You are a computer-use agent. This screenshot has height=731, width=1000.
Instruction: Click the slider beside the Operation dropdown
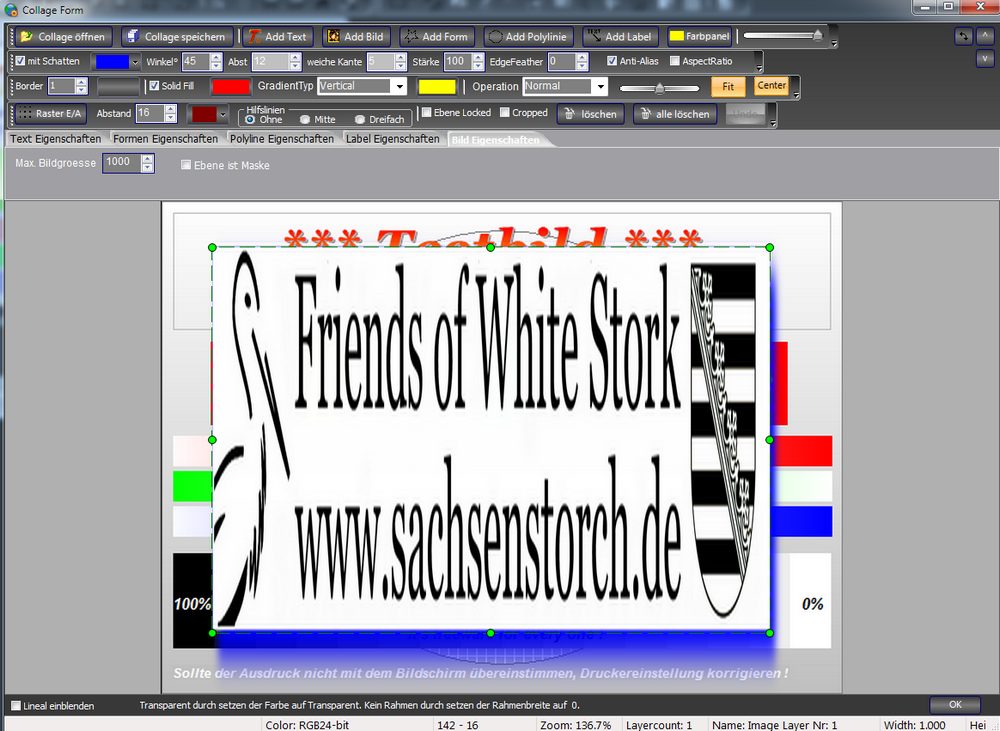(x=659, y=88)
